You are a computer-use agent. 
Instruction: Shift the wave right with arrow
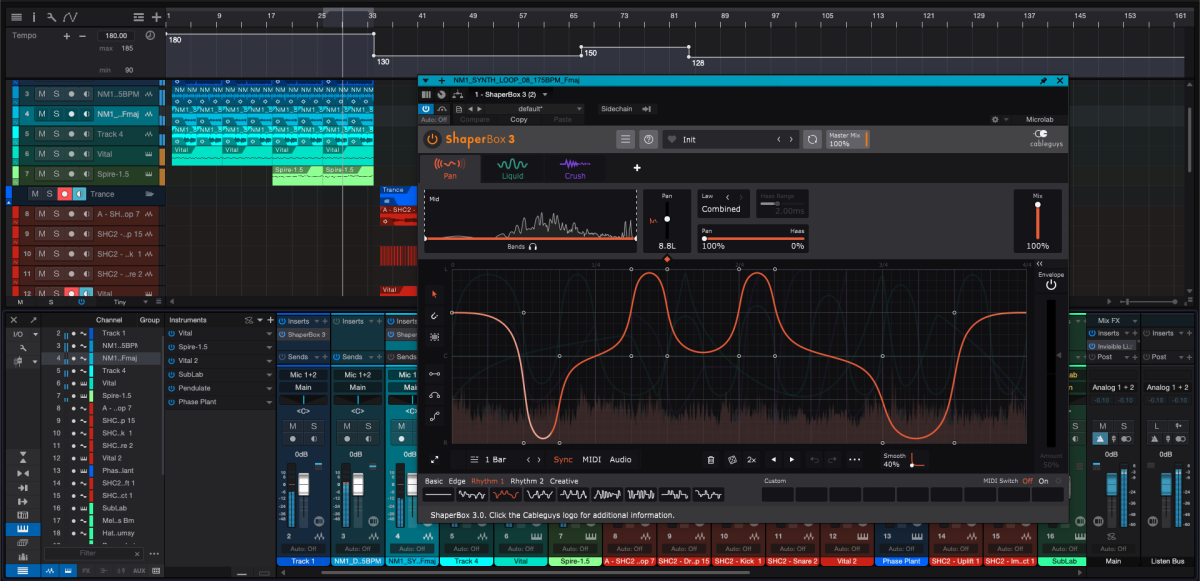pos(792,460)
